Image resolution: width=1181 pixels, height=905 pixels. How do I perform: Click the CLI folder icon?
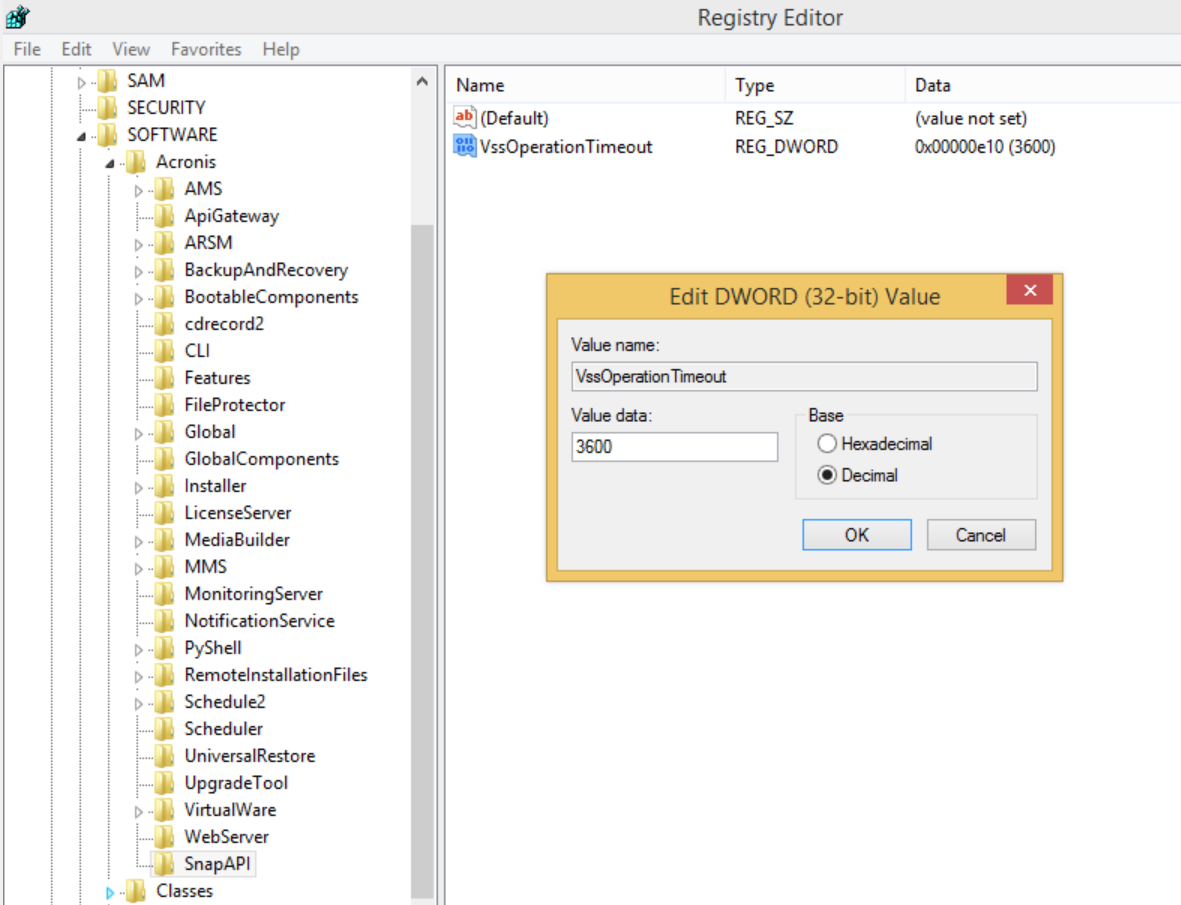point(164,351)
